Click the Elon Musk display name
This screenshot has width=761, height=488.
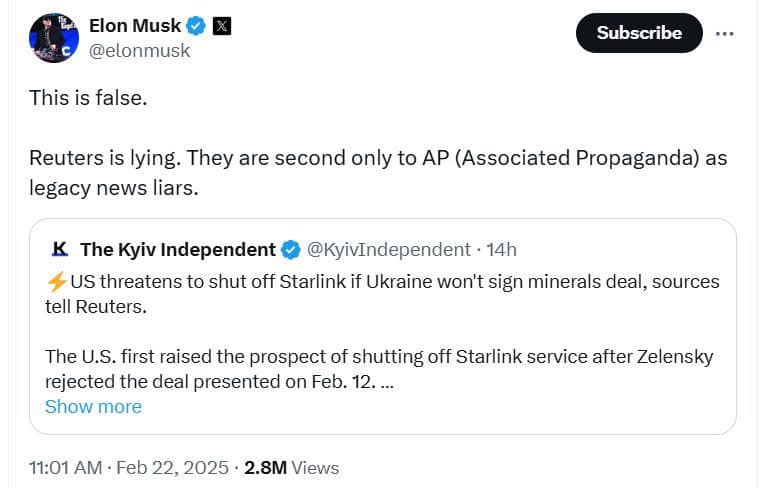pyautogui.click(x=133, y=27)
